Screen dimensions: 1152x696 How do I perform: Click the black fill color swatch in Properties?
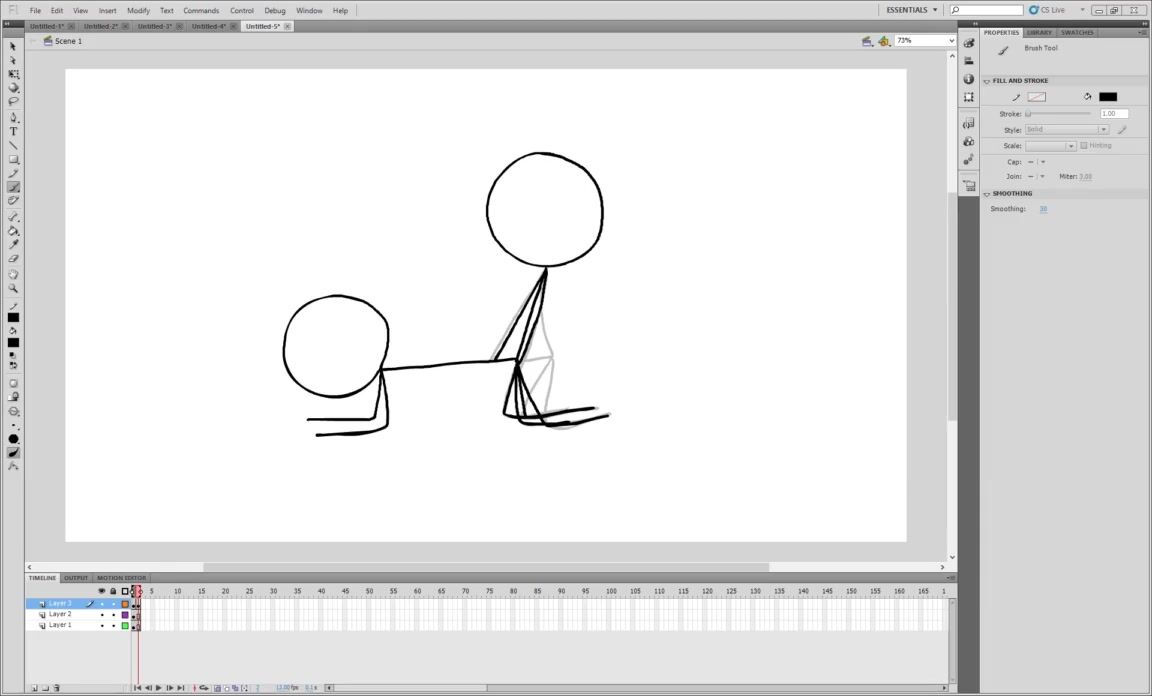coord(1107,97)
